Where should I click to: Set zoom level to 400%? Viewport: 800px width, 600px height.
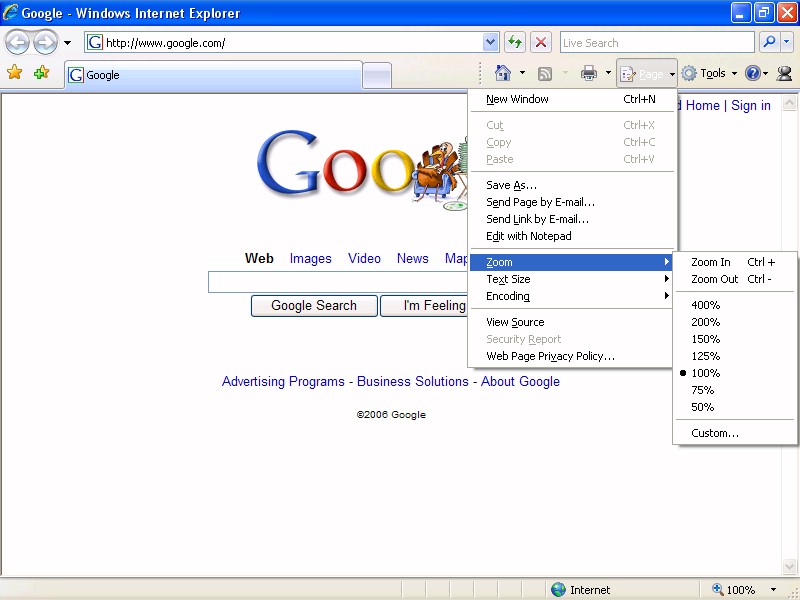coord(735,305)
